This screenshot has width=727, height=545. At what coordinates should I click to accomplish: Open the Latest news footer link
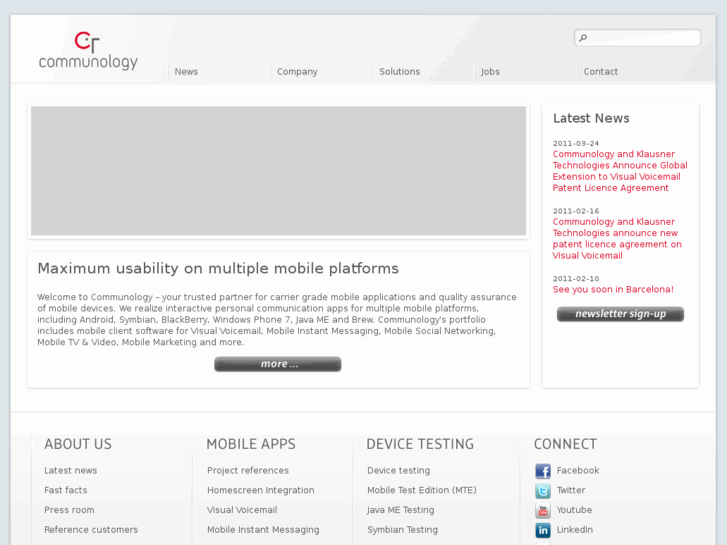tap(70, 470)
